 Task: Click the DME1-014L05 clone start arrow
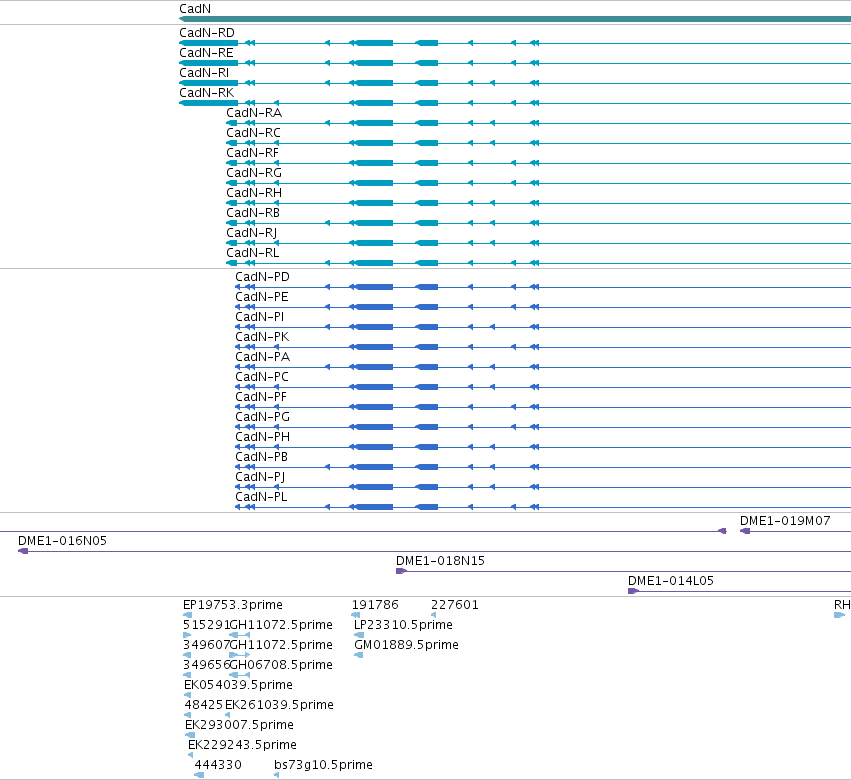pyautogui.click(x=633, y=591)
